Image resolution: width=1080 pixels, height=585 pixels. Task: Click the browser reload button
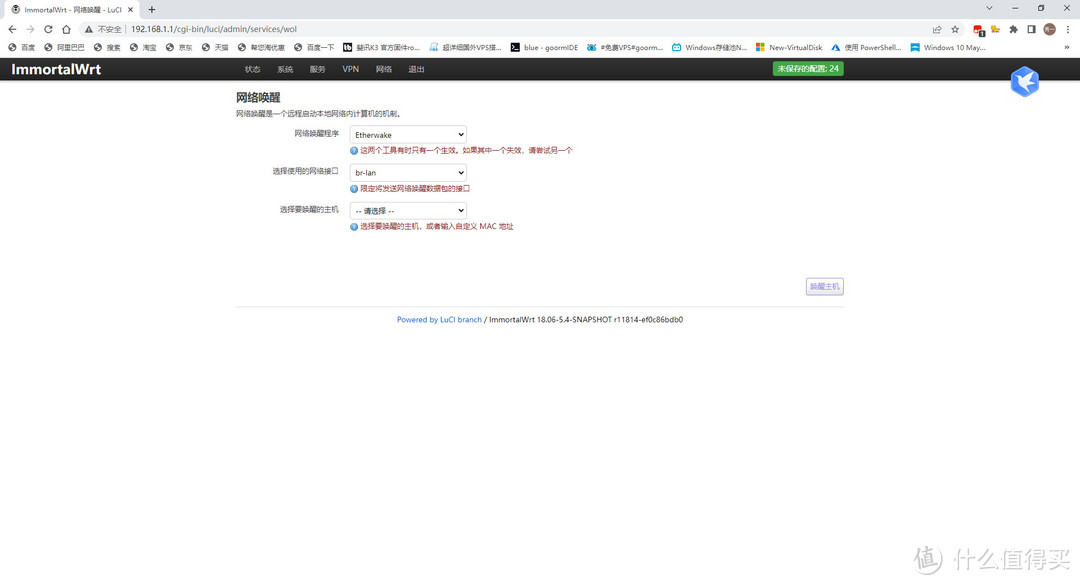coord(48,29)
